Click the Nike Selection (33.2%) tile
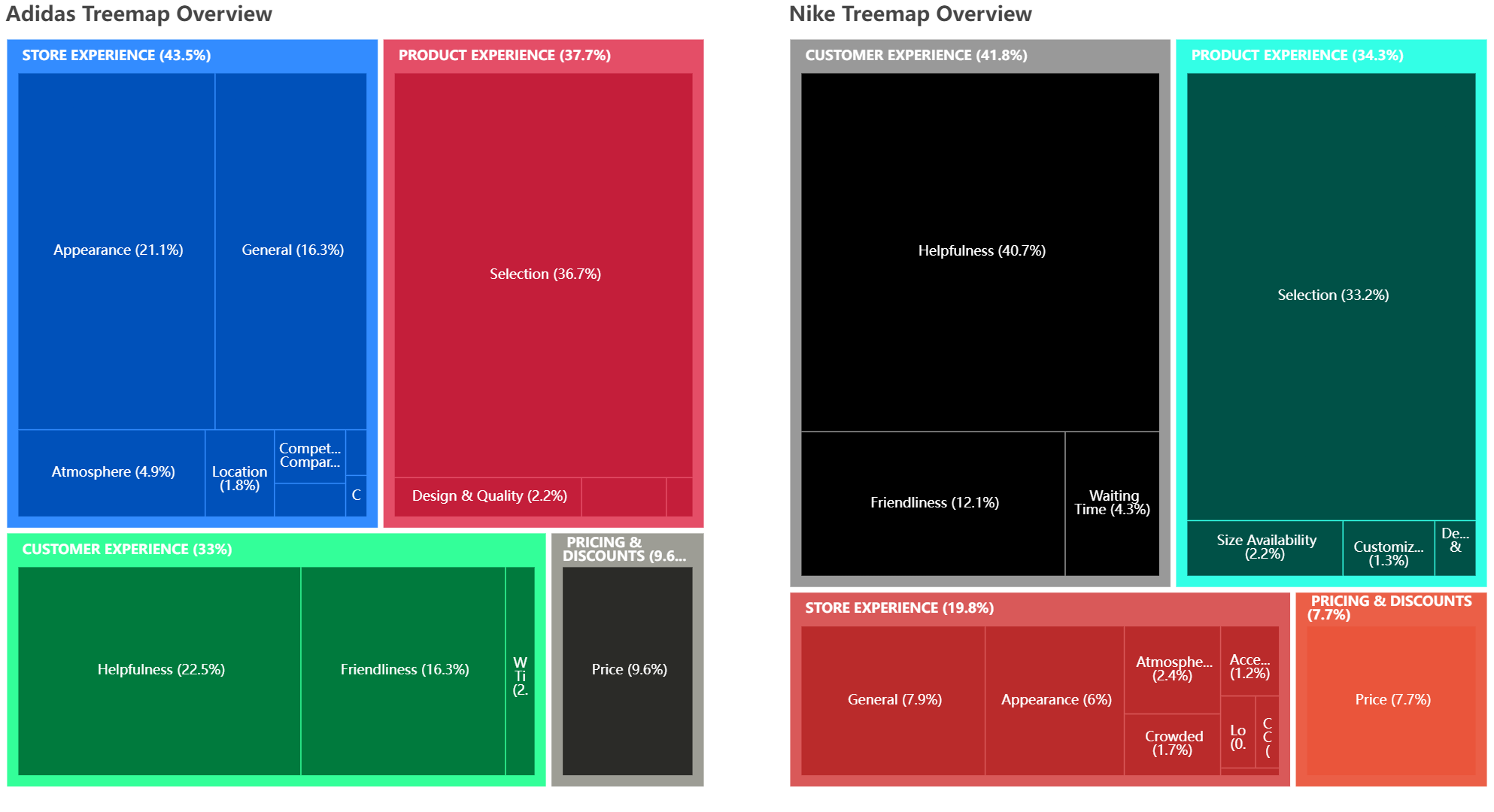1494x812 pixels. (1332, 296)
